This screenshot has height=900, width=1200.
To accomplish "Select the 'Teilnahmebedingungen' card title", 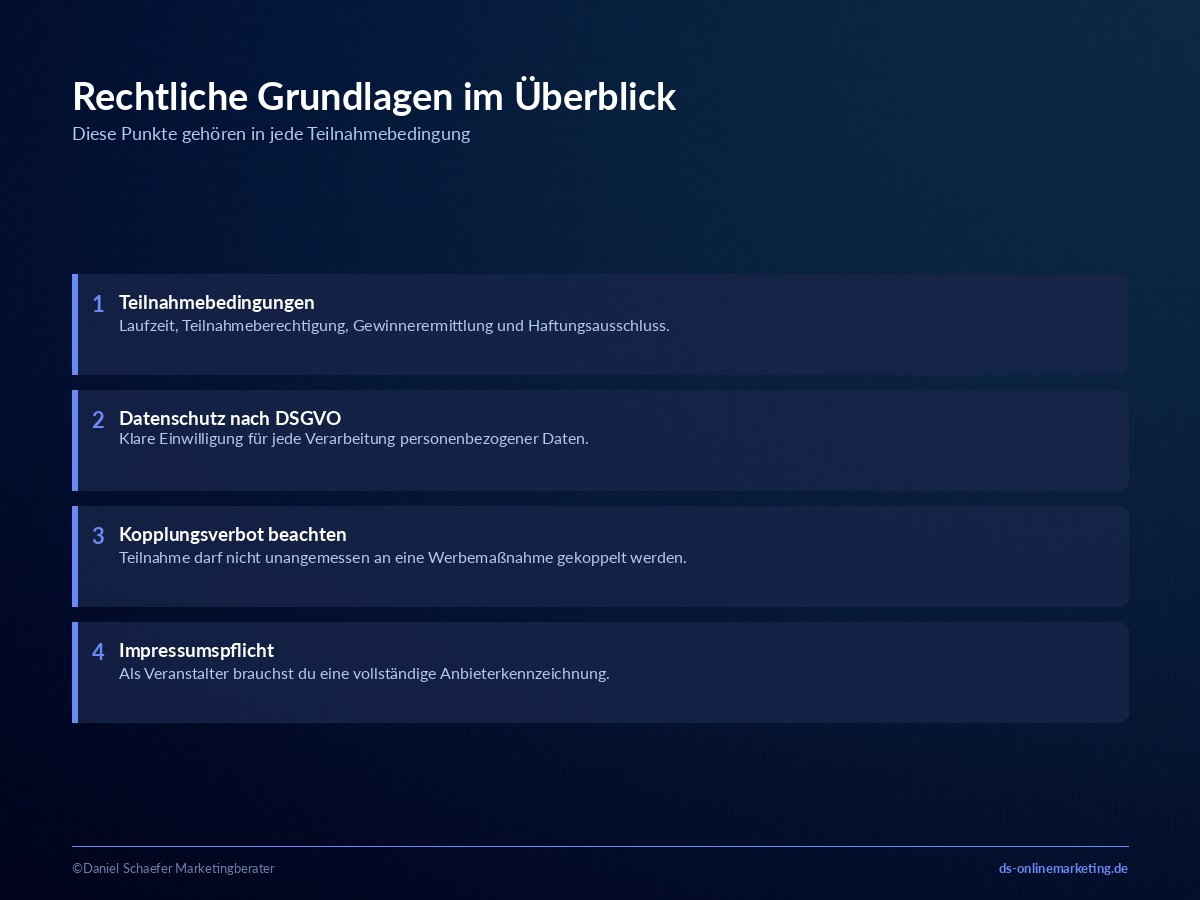I will click(217, 302).
